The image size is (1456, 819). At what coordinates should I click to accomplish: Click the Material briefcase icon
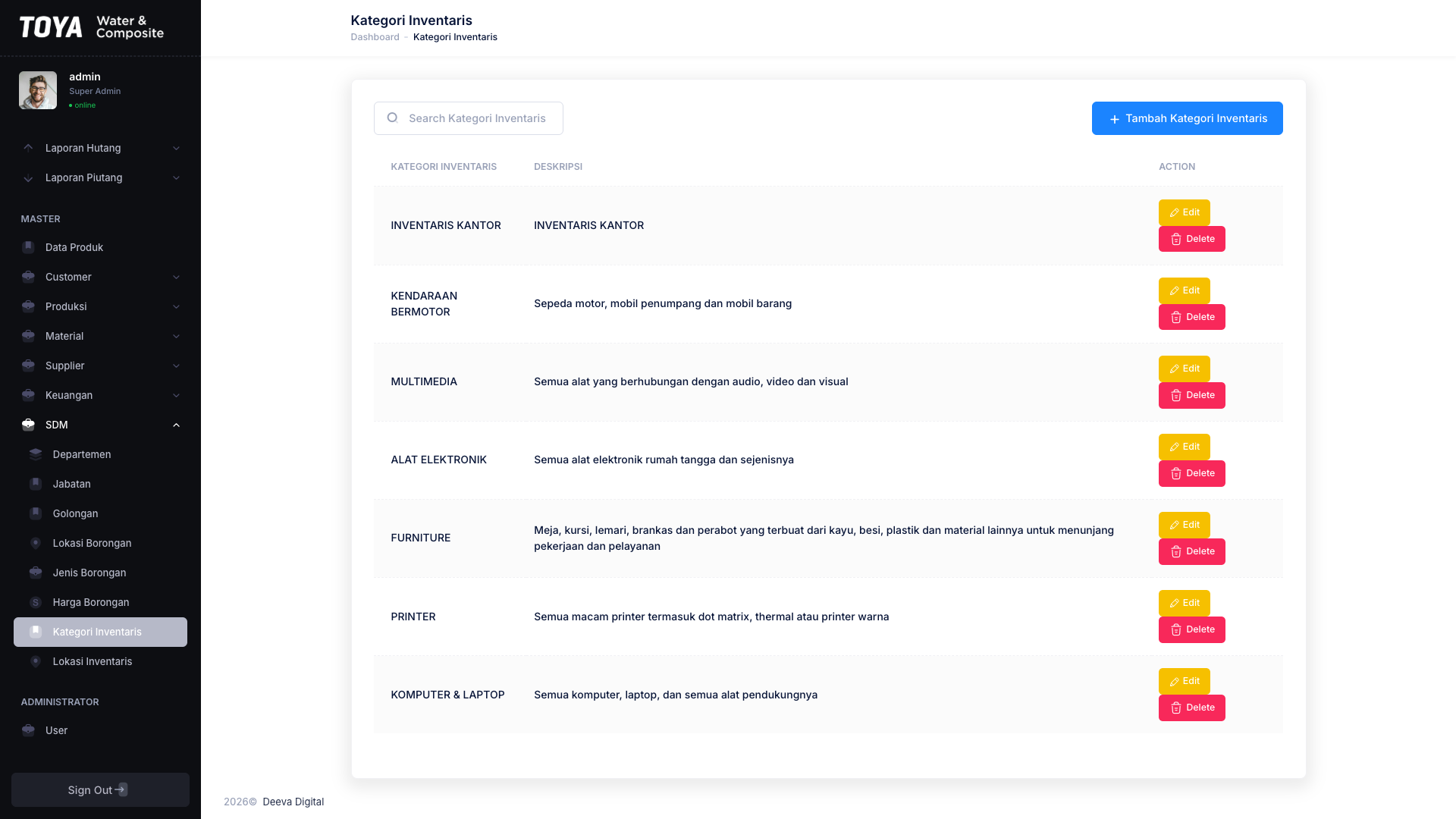tap(28, 336)
